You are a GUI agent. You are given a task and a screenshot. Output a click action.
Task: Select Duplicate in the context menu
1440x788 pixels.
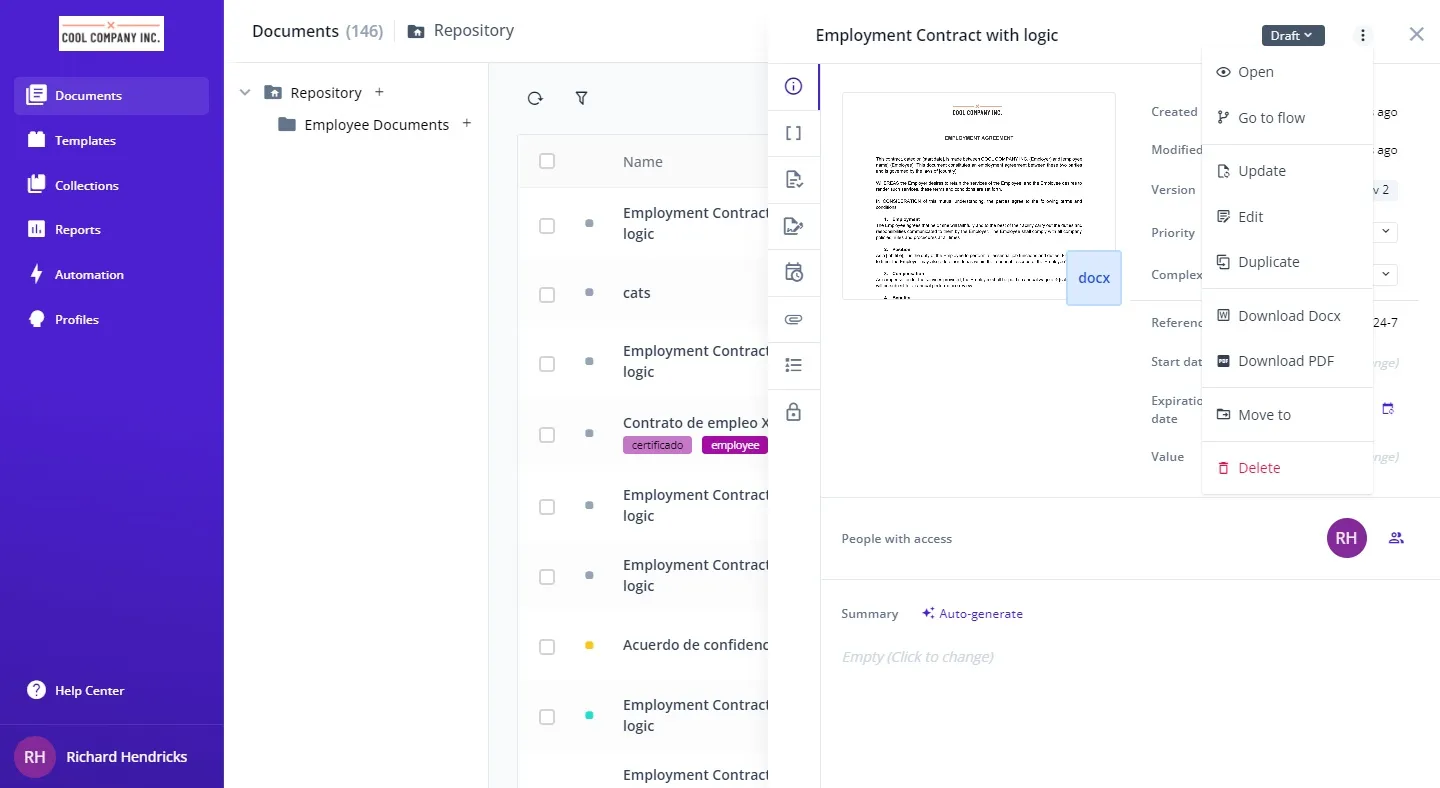click(1268, 262)
